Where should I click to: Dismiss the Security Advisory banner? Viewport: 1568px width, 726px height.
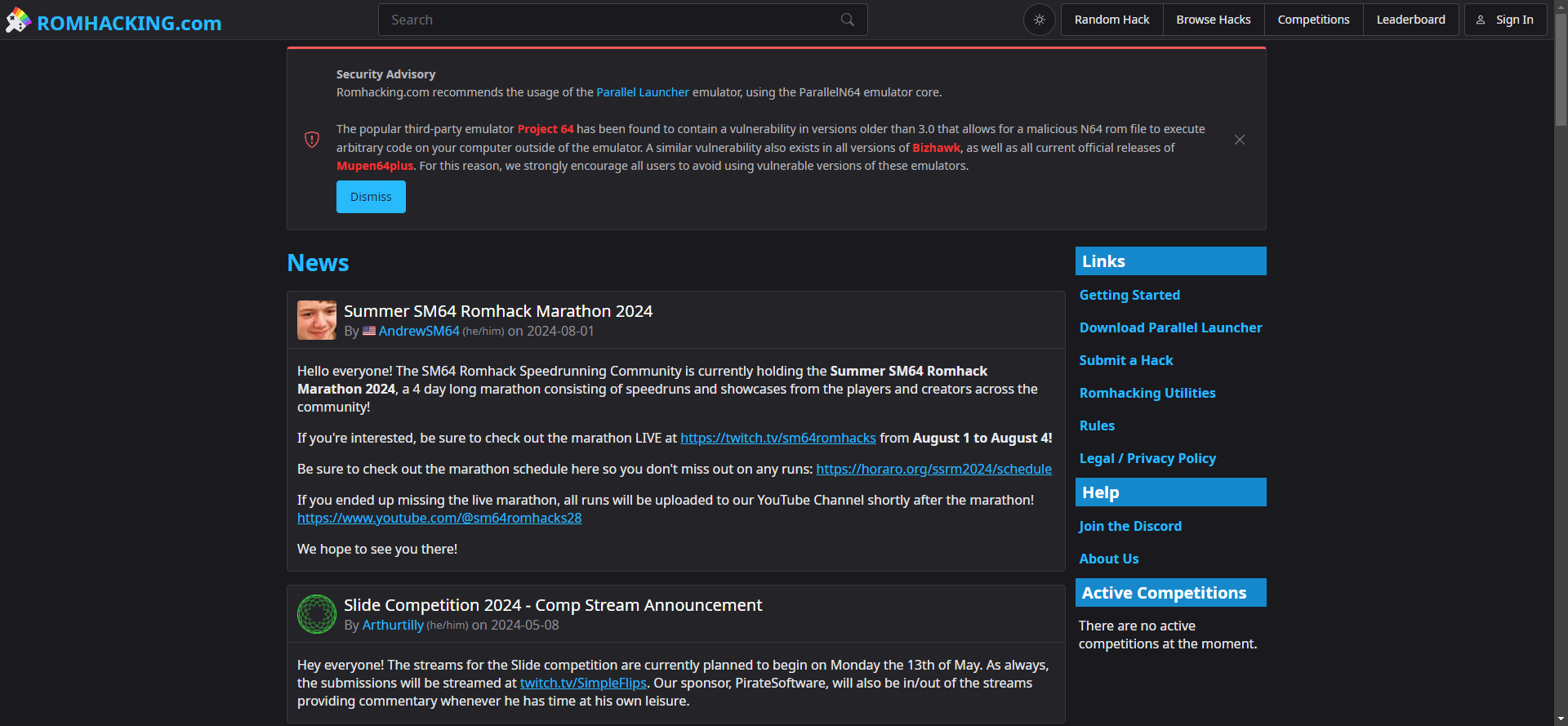coord(371,197)
